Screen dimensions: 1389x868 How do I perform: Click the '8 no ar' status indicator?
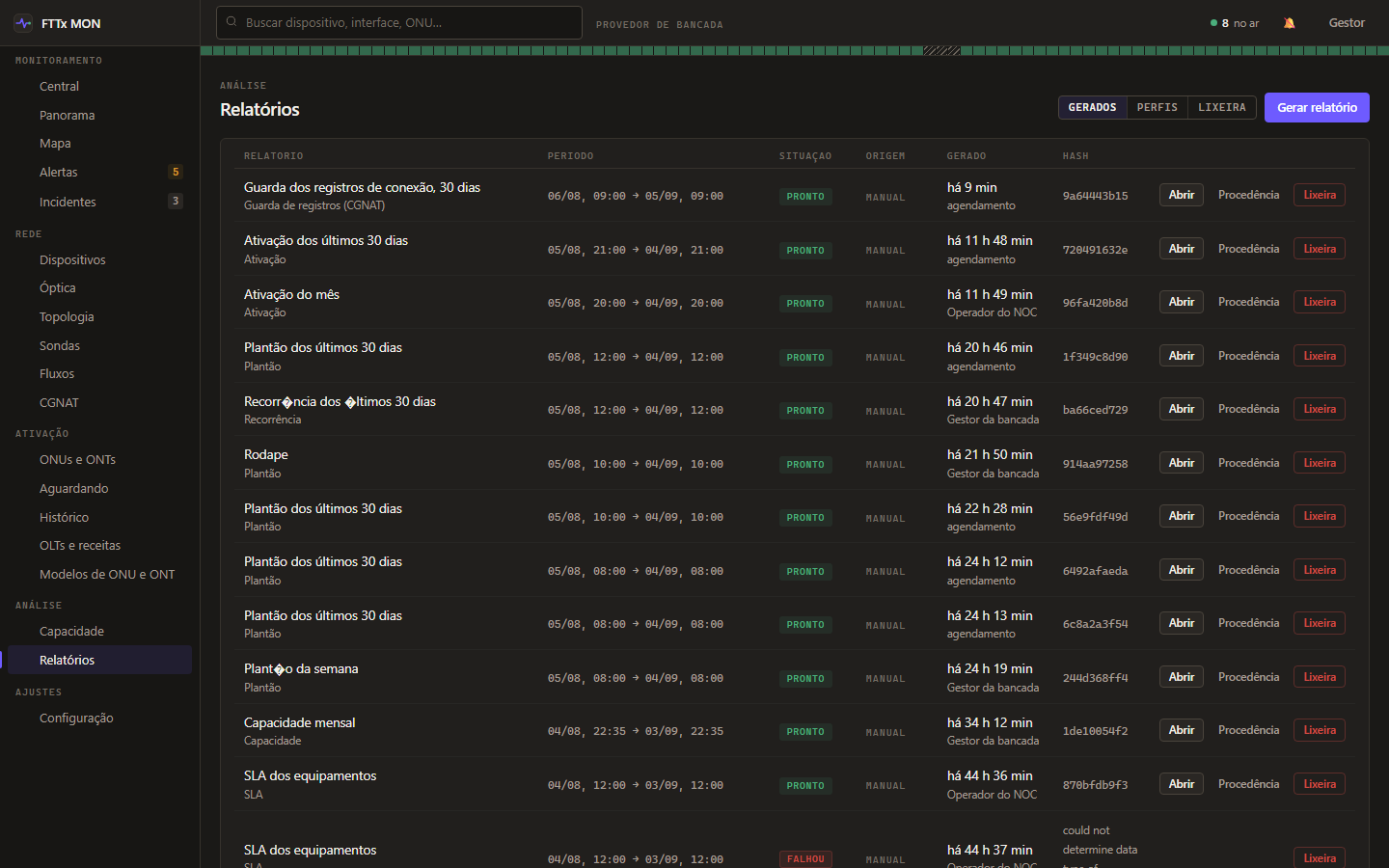(x=1235, y=23)
